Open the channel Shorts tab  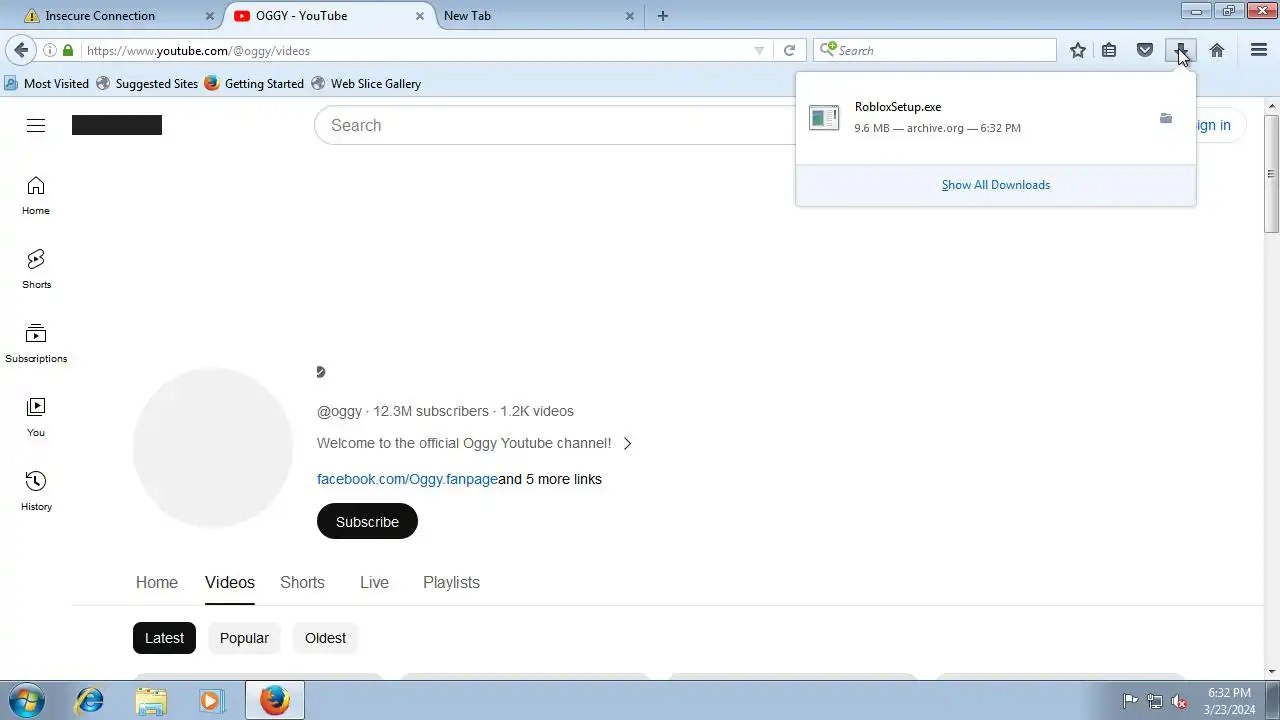pos(302,582)
